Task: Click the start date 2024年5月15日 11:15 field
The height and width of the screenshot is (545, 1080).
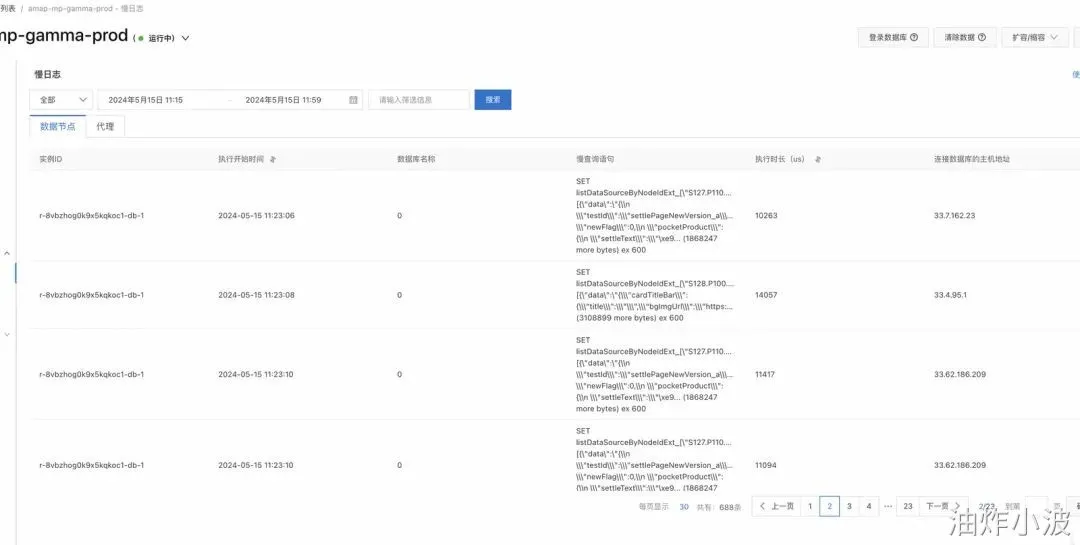Action: [164, 100]
